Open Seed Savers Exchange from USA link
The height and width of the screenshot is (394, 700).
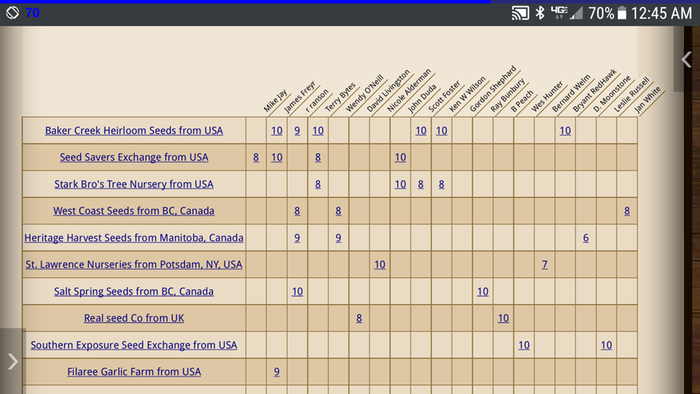tap(134, 157)
